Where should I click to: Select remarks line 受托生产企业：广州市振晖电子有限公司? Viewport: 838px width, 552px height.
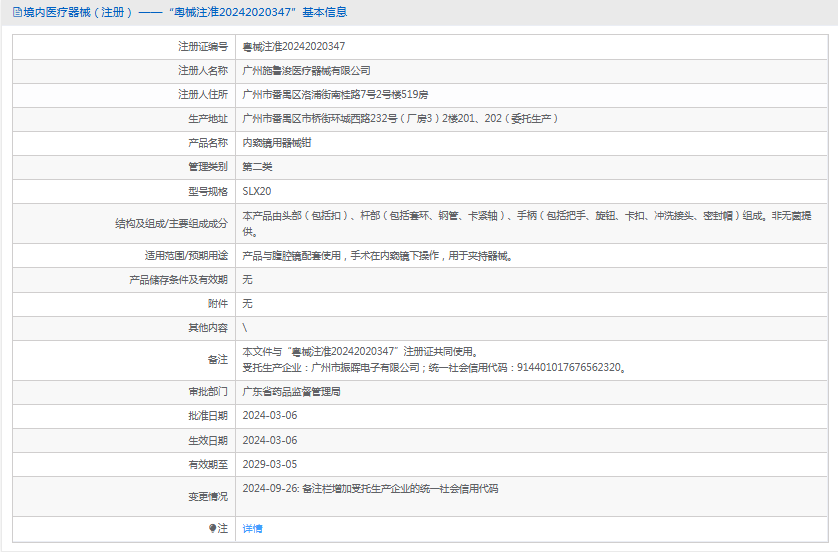[434, 368]
